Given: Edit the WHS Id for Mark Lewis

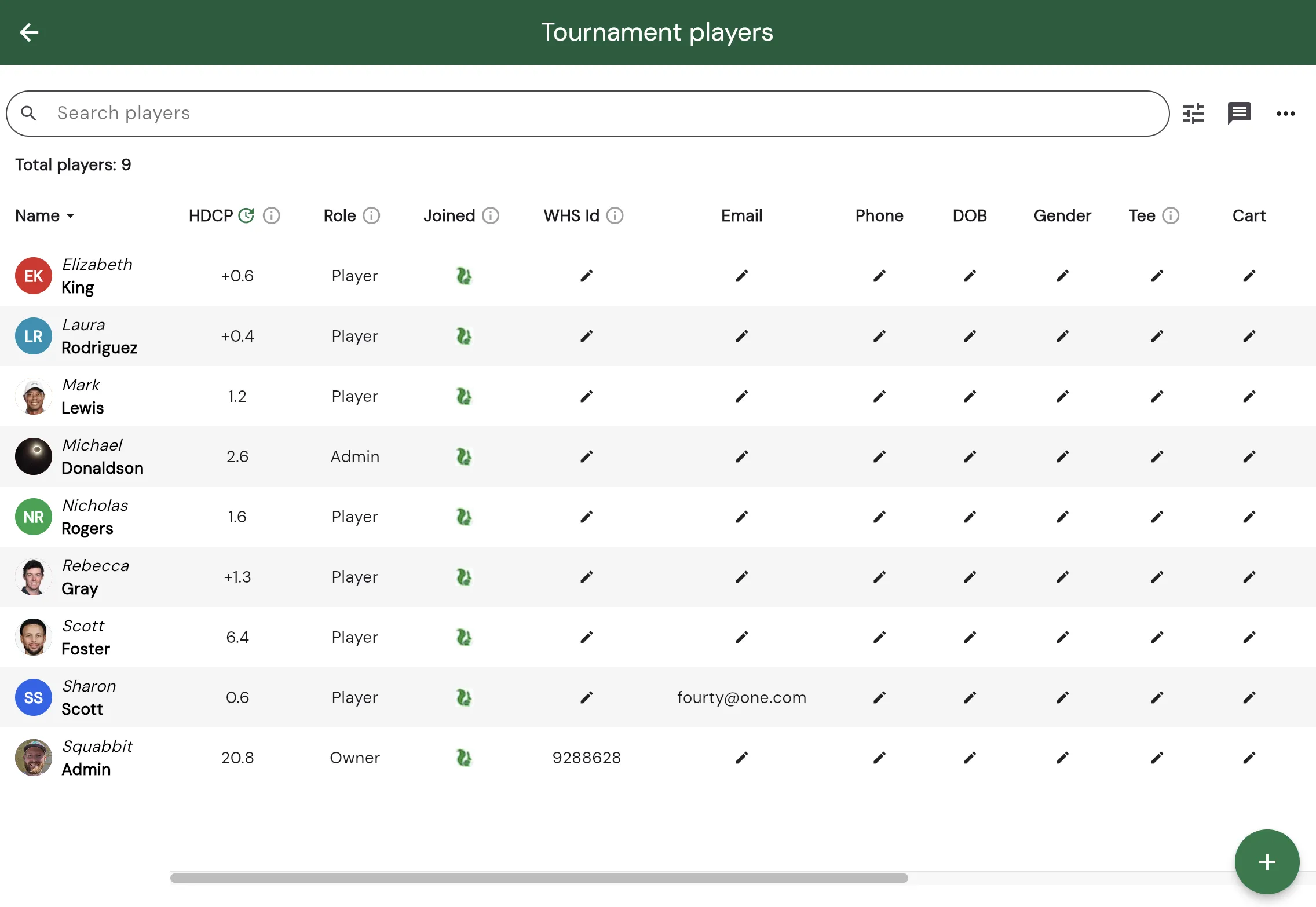Looking at the screenshot, I should [x=586, y=396].
